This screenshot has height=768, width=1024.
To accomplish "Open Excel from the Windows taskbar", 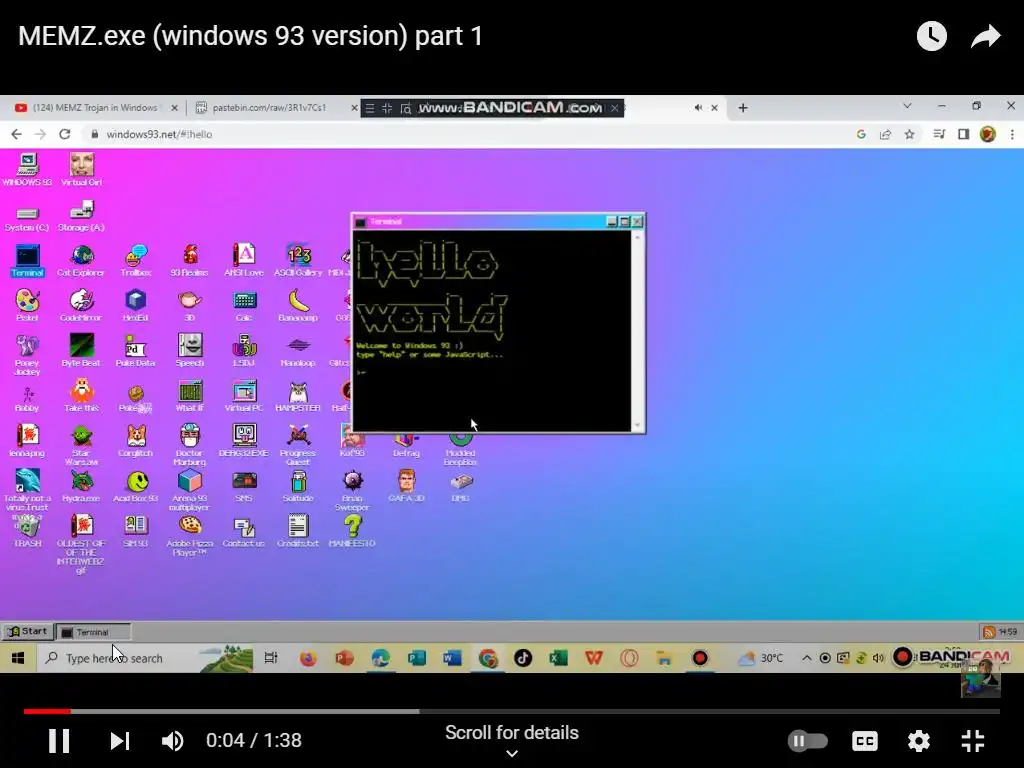I will [558, 658].
